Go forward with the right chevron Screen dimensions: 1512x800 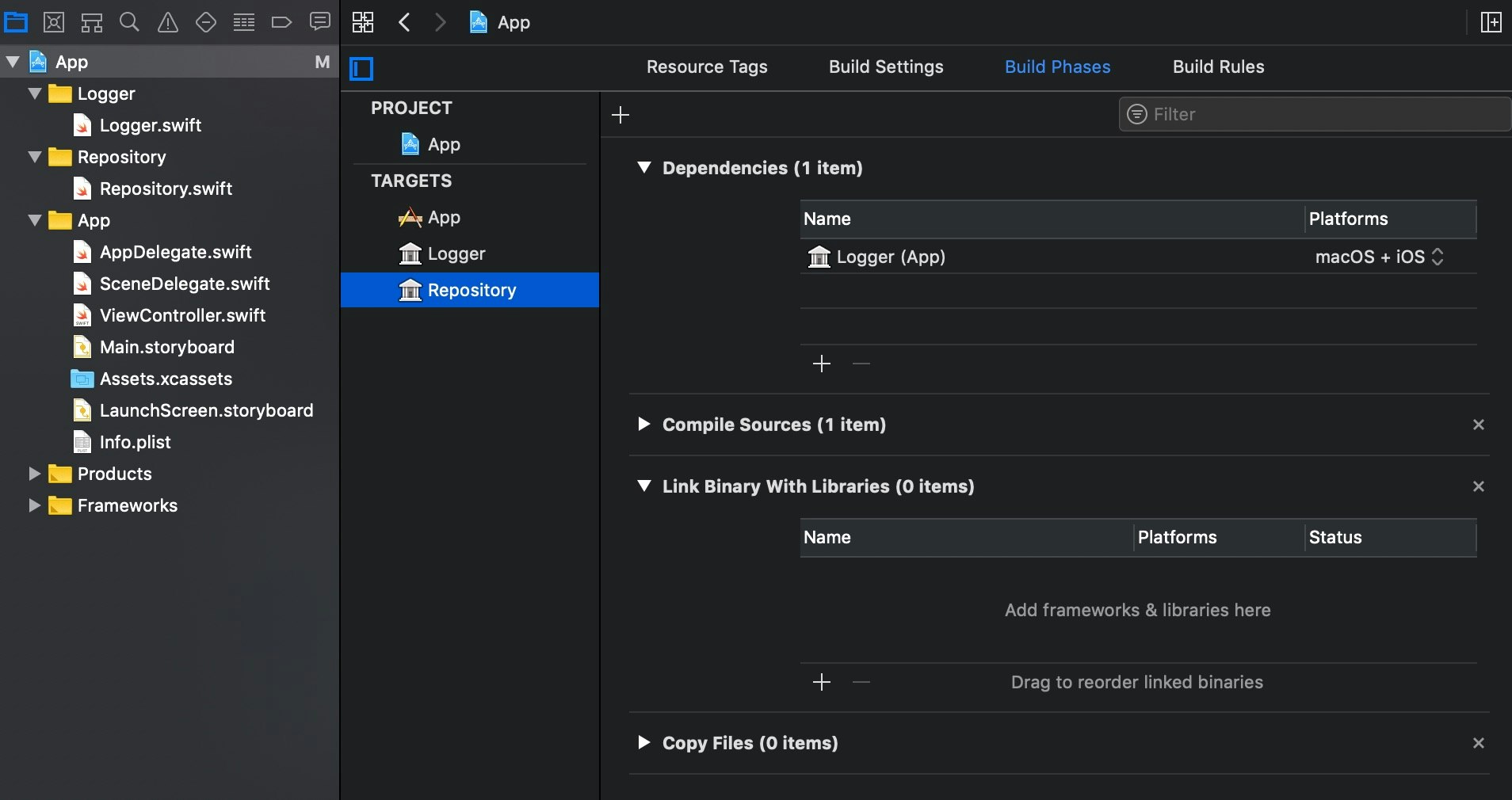(441, 22)
